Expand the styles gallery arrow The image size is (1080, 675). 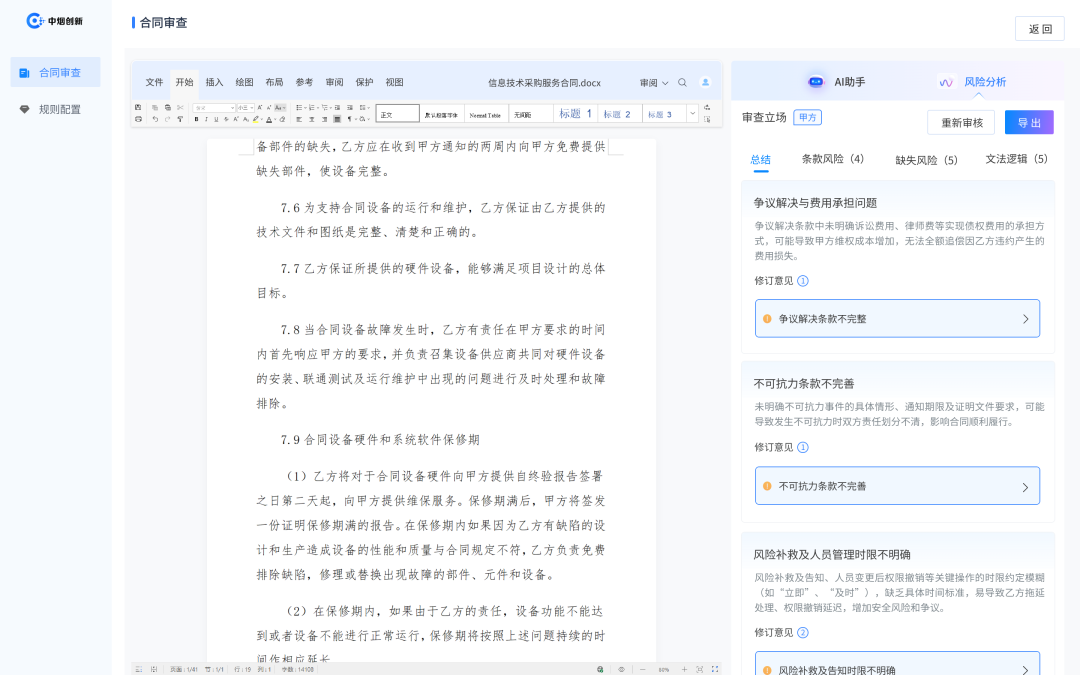693,114
